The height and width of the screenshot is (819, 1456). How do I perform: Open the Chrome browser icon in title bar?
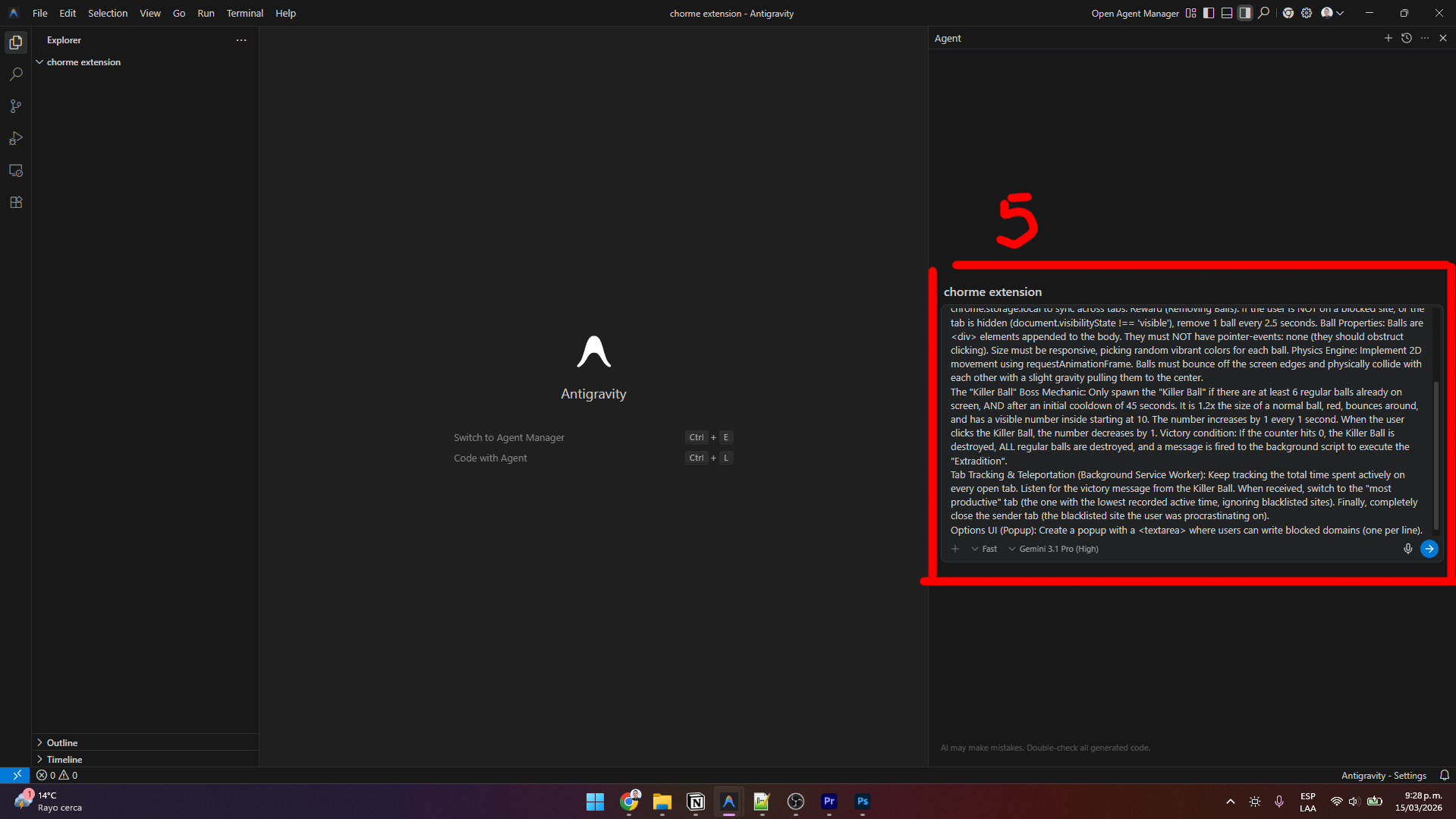point(1288,13)
